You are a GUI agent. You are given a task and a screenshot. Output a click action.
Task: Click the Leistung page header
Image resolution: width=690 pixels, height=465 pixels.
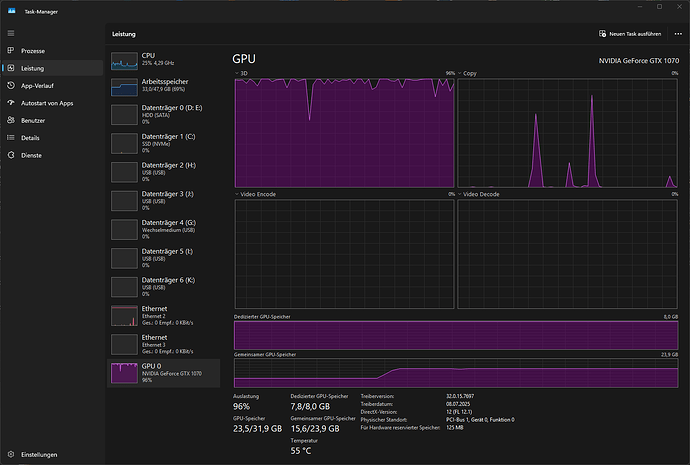click(x=124, y=34)
